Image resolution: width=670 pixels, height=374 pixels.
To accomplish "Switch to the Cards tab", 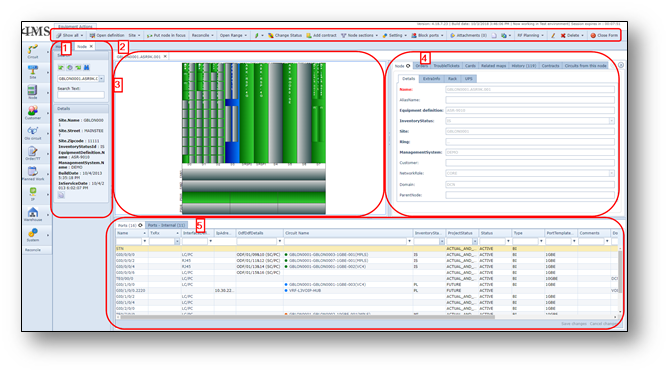I will tap(470, 66).
